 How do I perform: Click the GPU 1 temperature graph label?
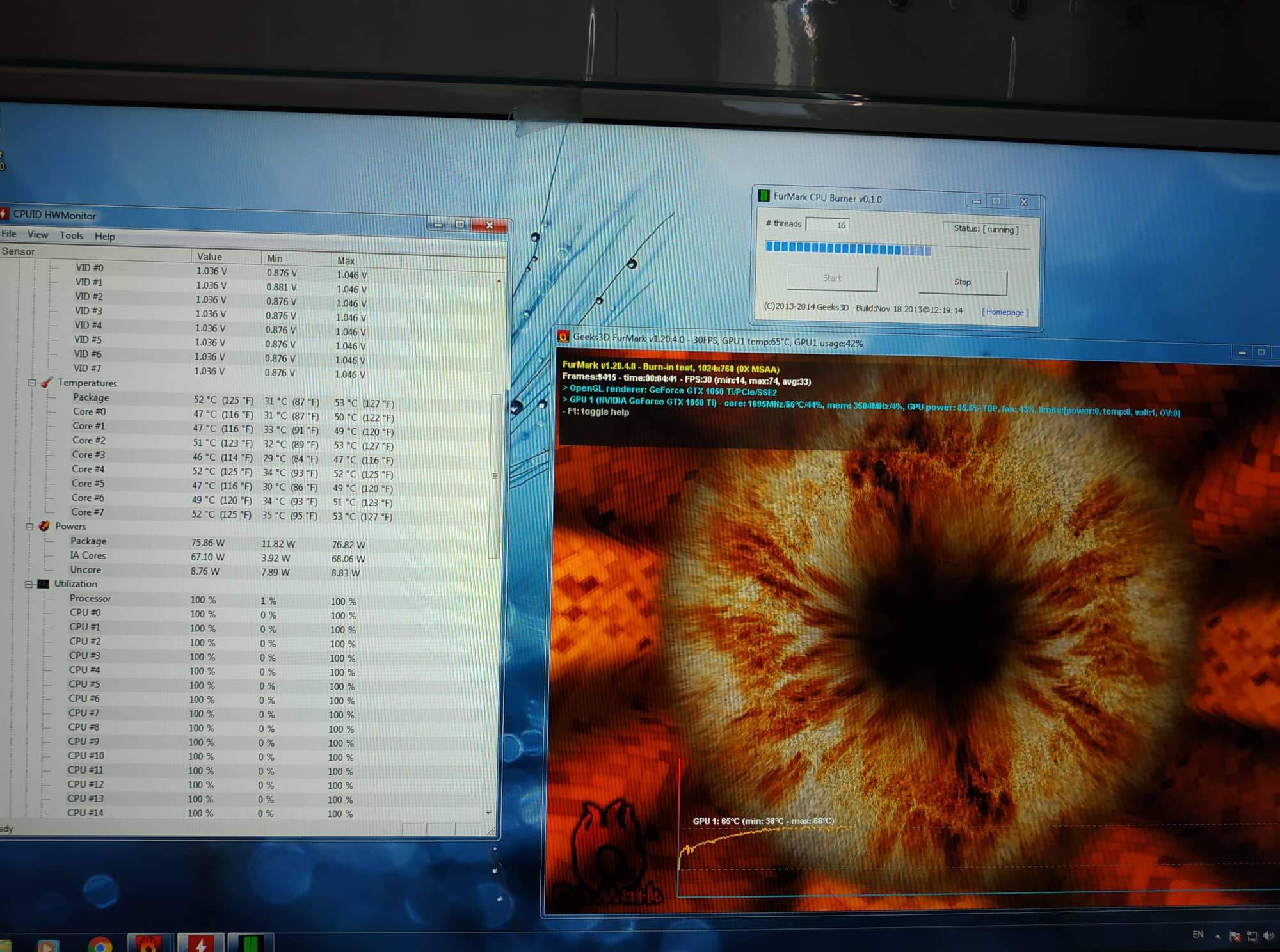(764, 821)
